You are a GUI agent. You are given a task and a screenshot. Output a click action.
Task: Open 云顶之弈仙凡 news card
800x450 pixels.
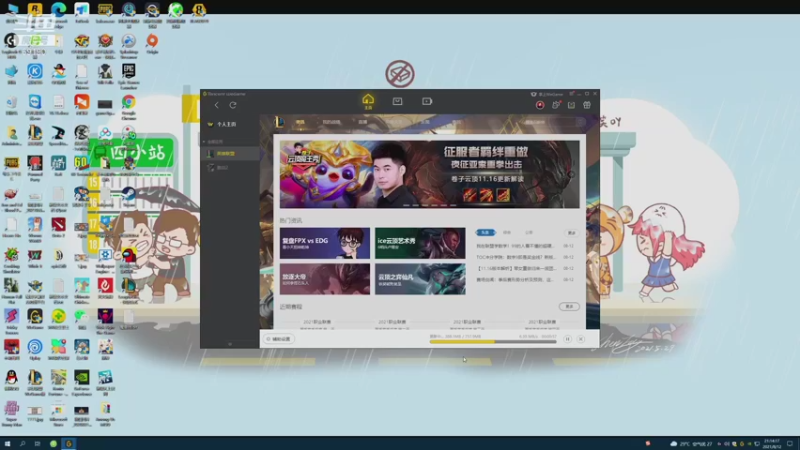coord(420,279)
